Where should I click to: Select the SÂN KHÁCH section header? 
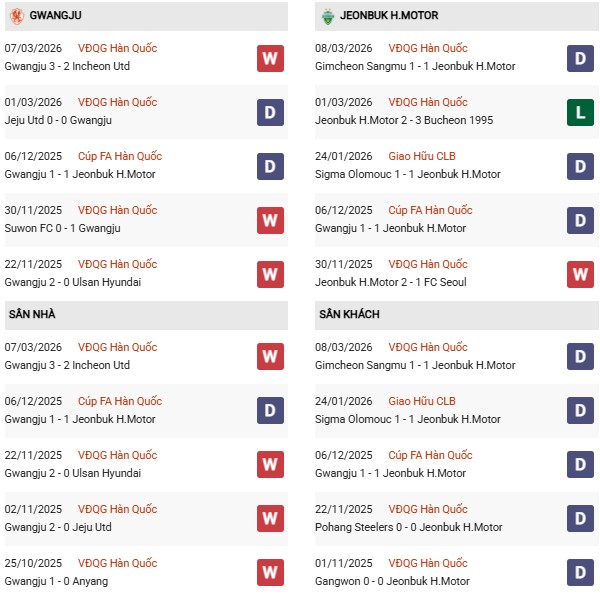point(350,315)
